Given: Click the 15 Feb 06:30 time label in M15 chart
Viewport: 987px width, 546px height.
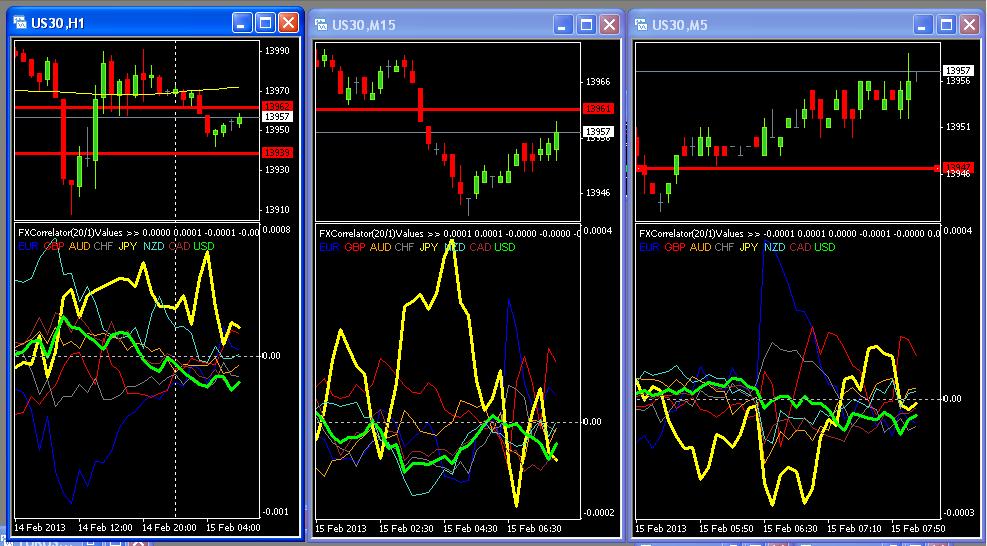Looking at the screenshot, I should (534, 528).
